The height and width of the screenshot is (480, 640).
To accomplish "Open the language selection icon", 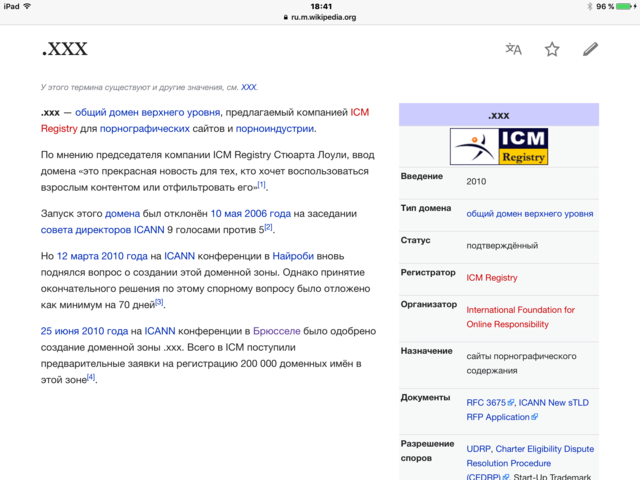I will tap(513, 49).
